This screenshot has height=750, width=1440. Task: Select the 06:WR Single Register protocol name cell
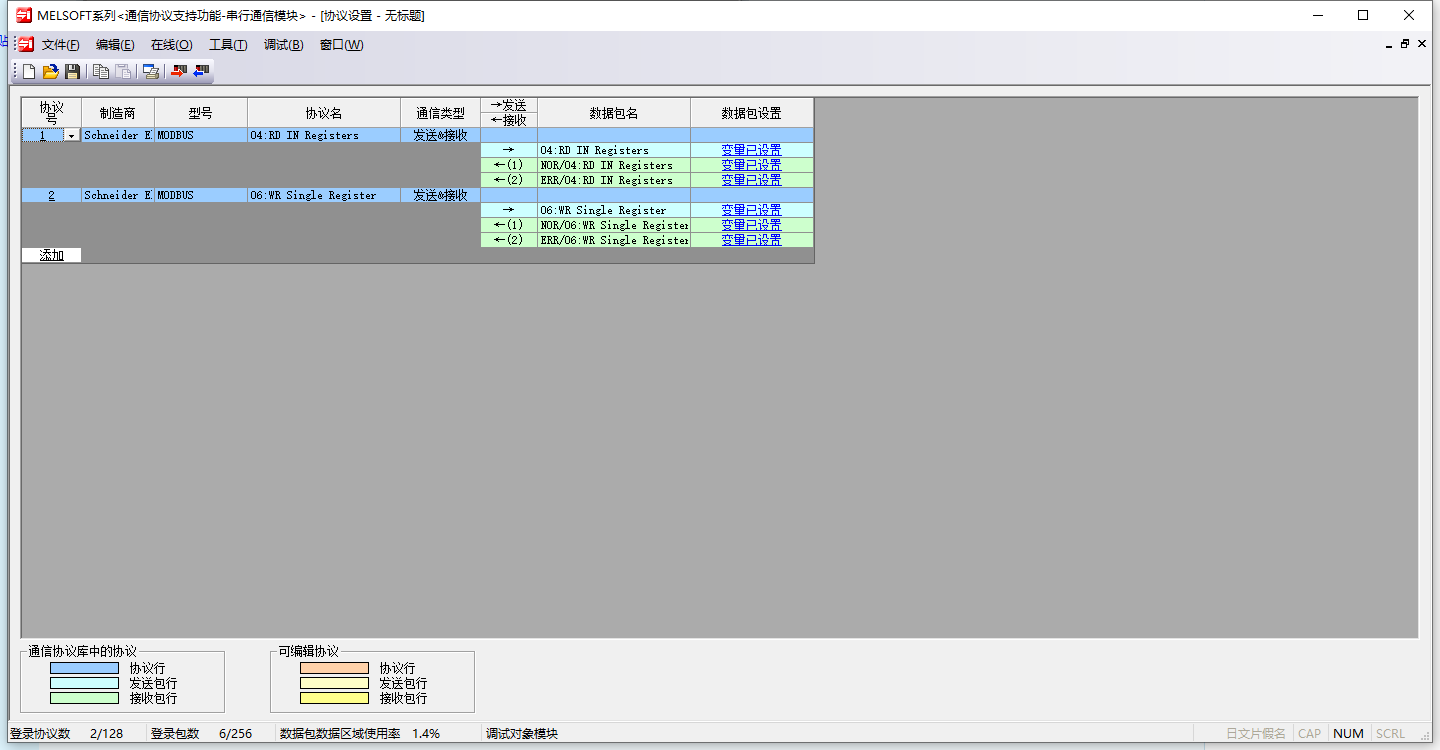[323, 195]
